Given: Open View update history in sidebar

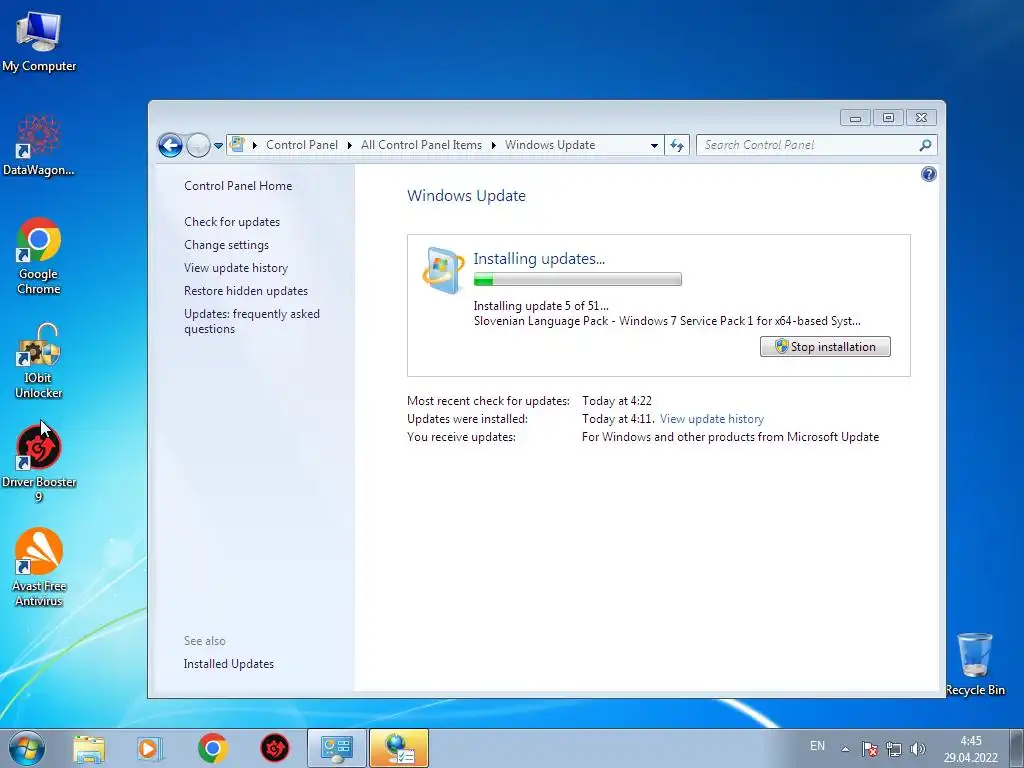Looking at the screenshot, I should [236, 268].
